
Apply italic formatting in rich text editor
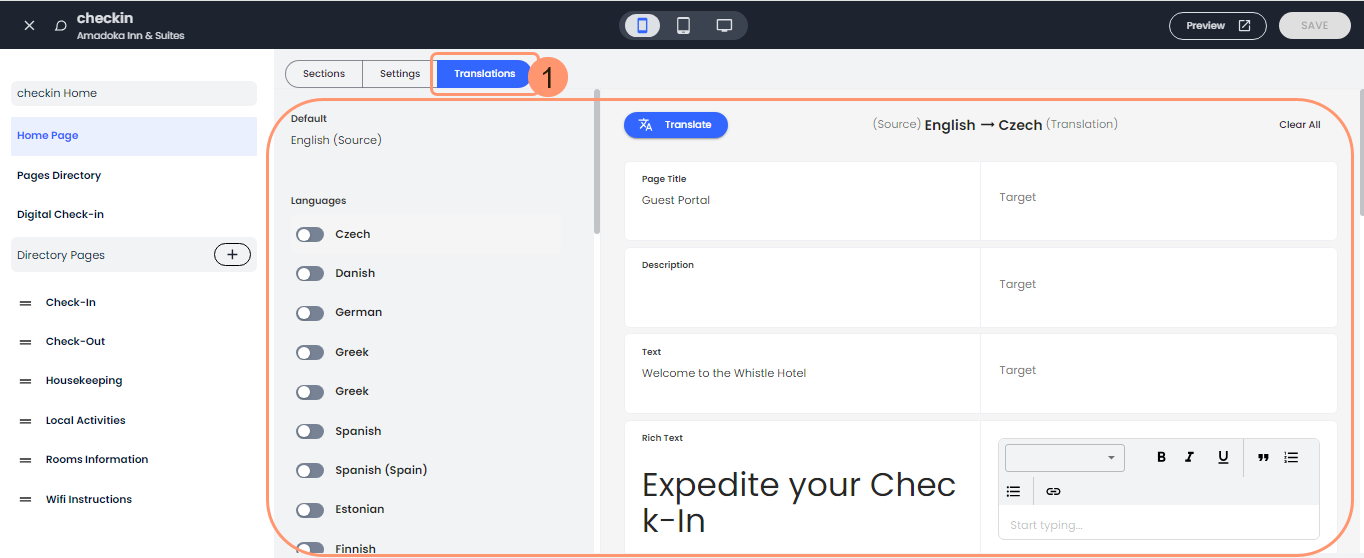[x=1189, y=457]
